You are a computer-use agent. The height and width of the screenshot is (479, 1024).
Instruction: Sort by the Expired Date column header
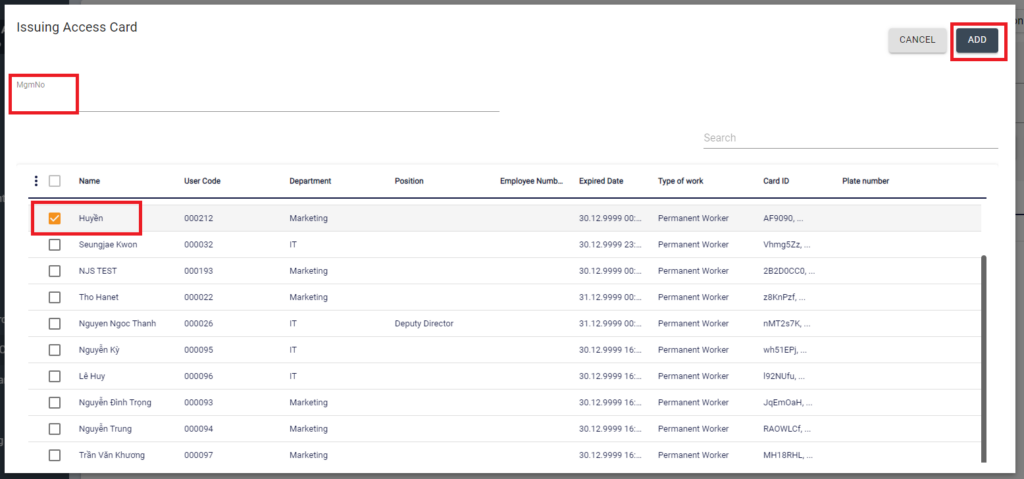601,181
